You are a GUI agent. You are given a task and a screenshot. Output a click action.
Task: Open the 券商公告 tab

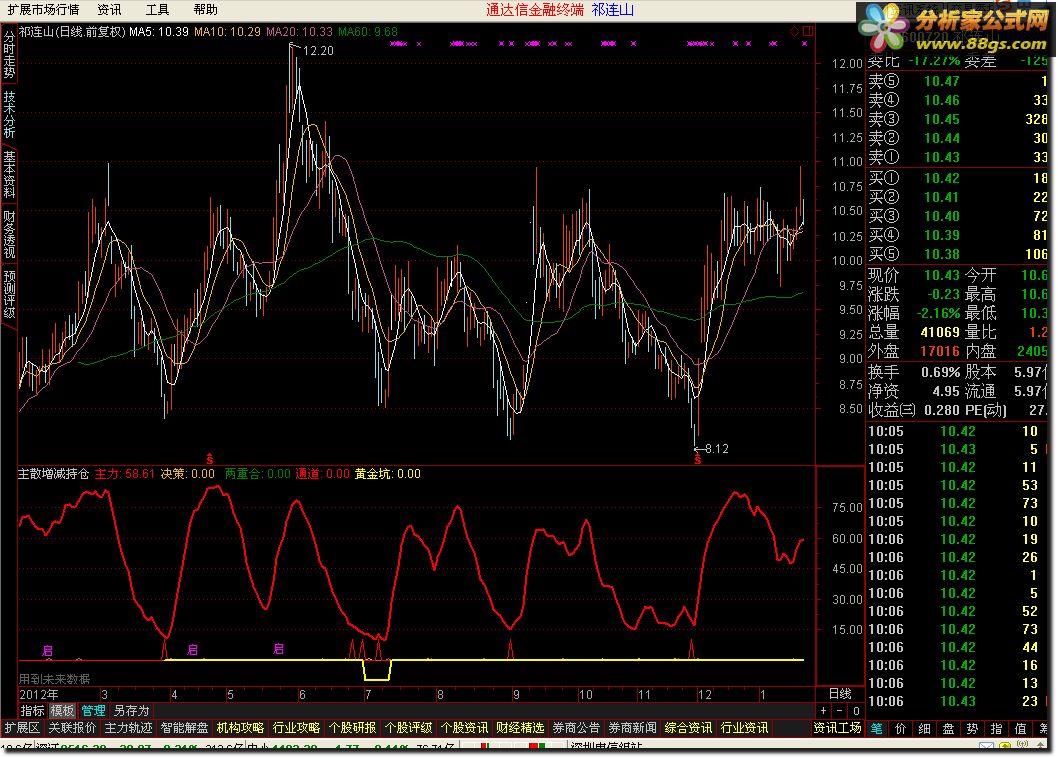point(576,728)
